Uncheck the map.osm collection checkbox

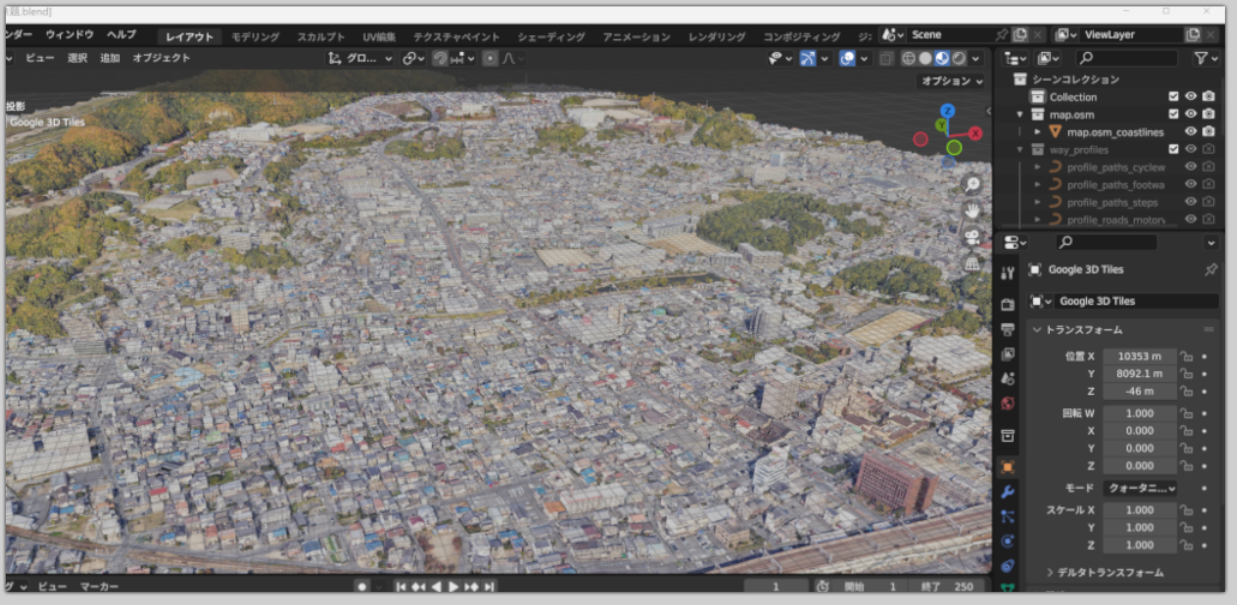[1174, 114]
